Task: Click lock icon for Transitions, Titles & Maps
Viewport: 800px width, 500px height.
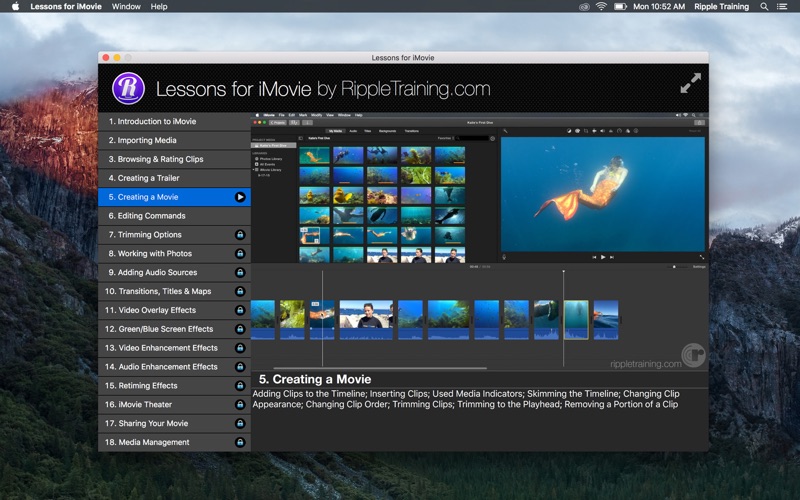Action: click(x=240, y=291)
